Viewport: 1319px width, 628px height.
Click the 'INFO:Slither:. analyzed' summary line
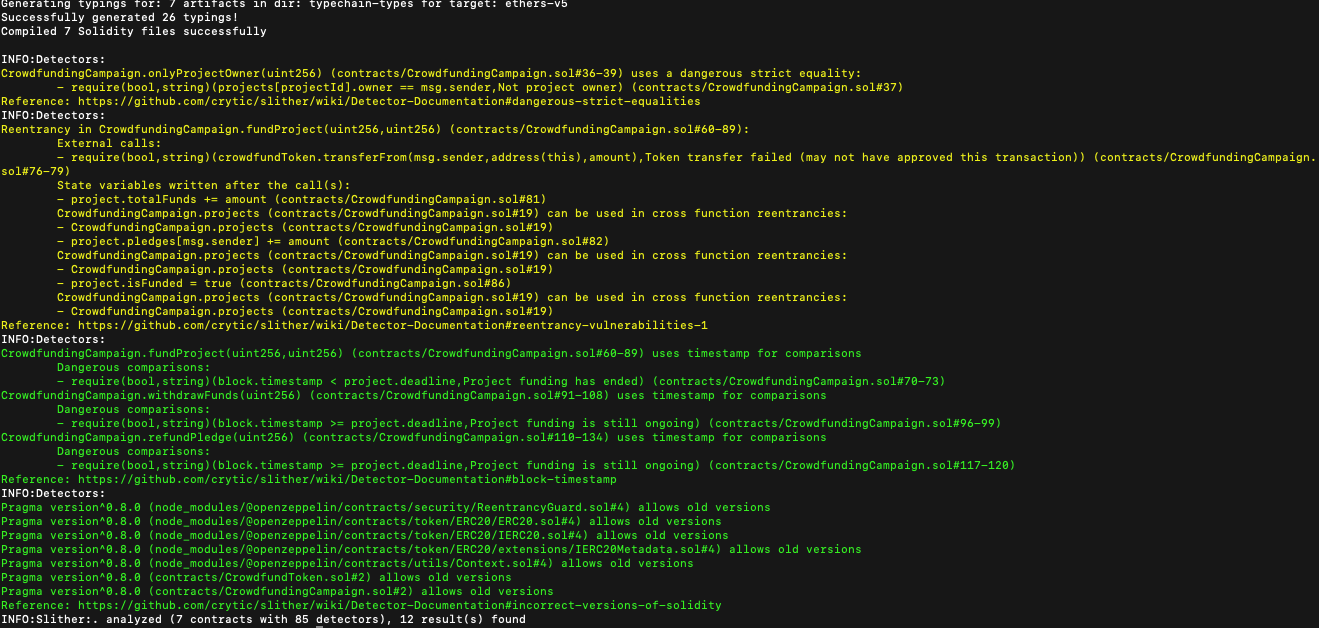[x=263, y=619]
